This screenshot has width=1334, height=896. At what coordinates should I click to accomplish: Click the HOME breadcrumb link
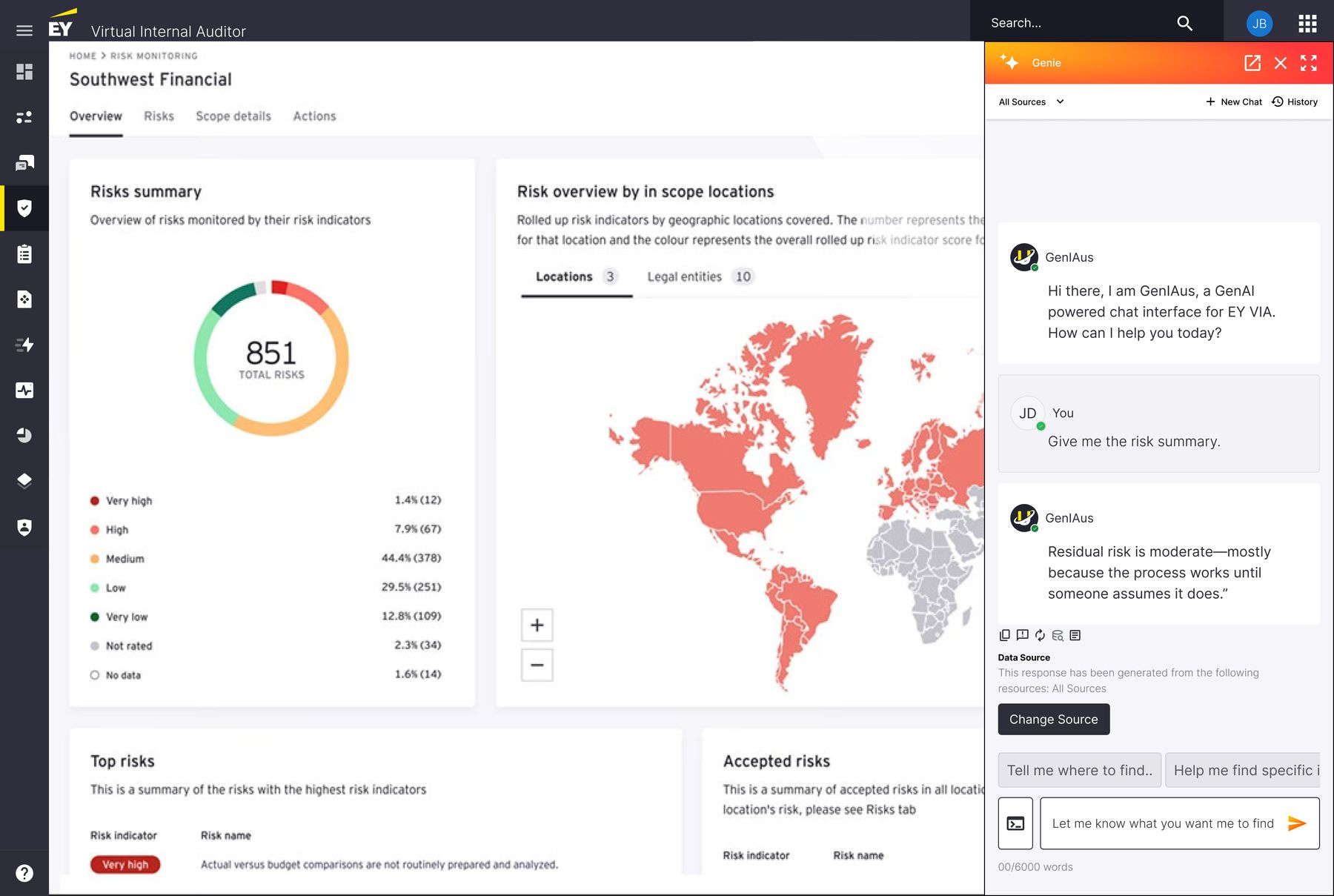pyautogui.click(x=83, y=56)
